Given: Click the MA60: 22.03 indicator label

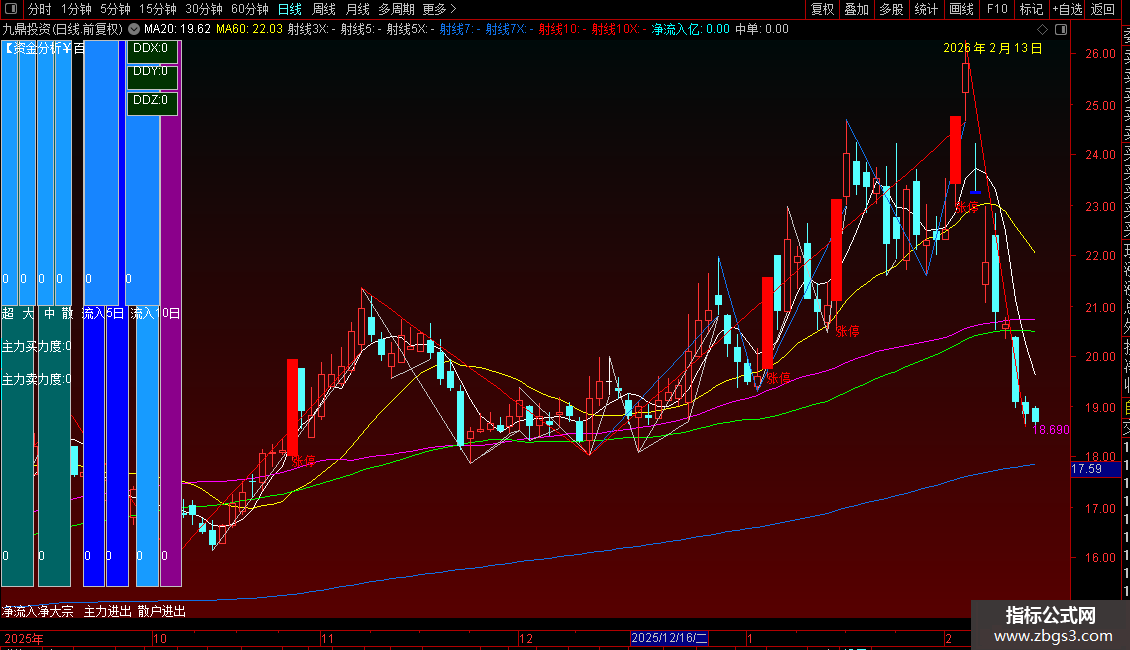Looking at the screenshot, I should tap(249, 29).
